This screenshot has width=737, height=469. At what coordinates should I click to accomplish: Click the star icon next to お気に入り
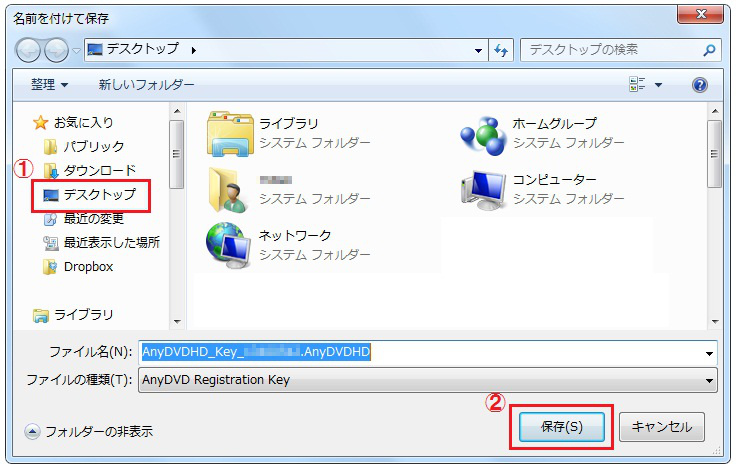pos(40,123)
